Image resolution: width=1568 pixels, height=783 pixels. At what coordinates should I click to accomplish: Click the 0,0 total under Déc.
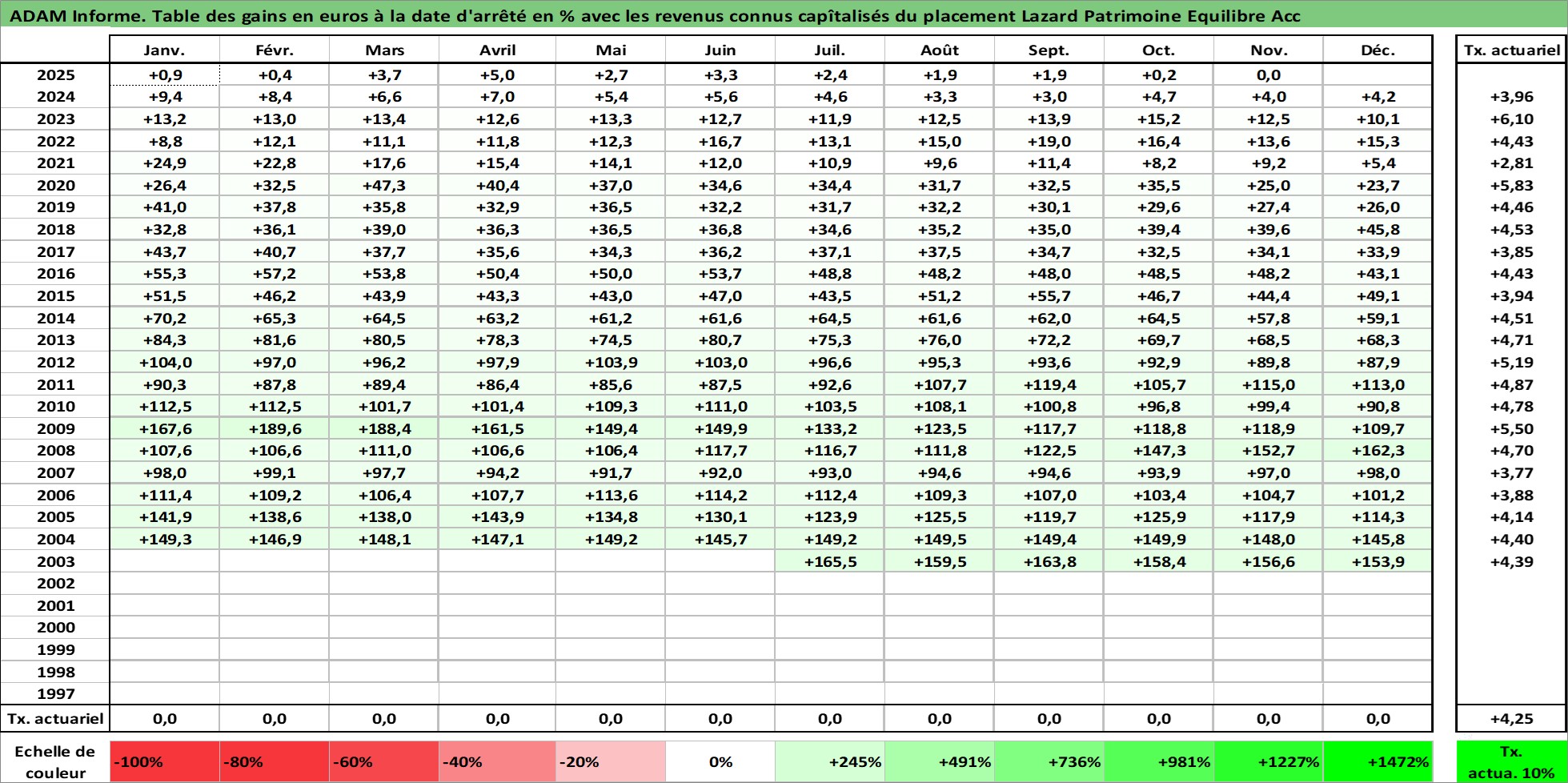tap(1378, 718)
